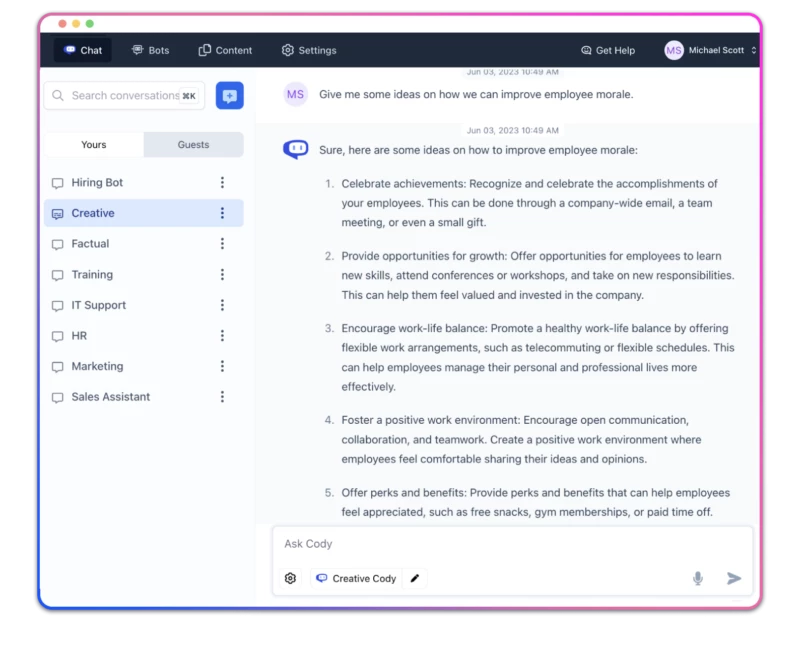
Task: Open the Bots section from the top bar
Action: [150, 50]
